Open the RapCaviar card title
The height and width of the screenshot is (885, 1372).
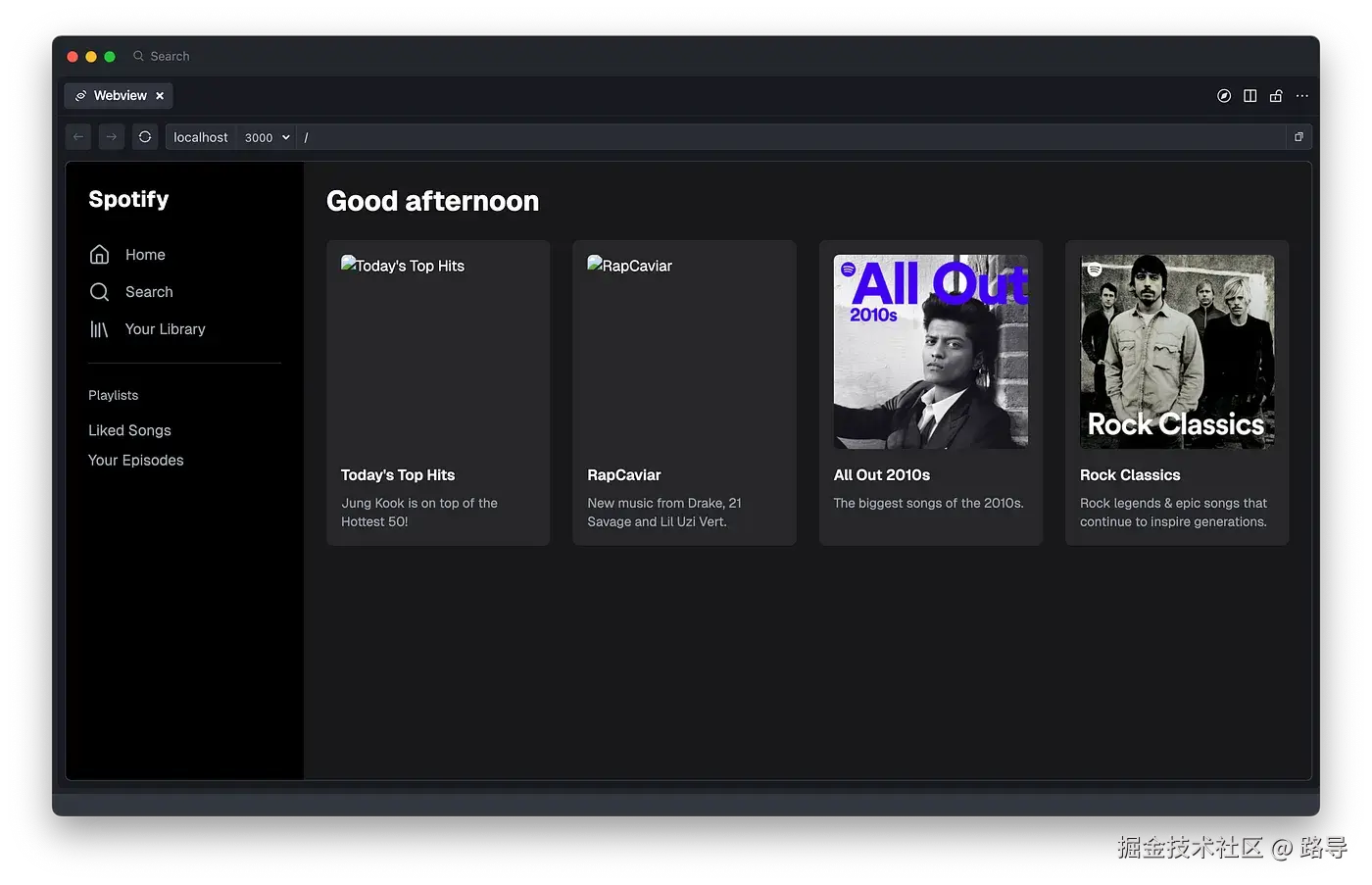pyautogui.click(x=624, y=475)
